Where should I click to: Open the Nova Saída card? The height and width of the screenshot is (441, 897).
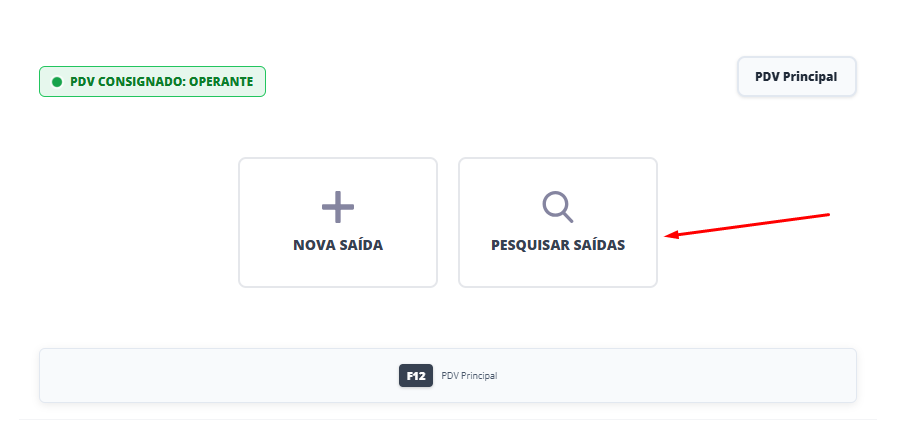[338, 223]
